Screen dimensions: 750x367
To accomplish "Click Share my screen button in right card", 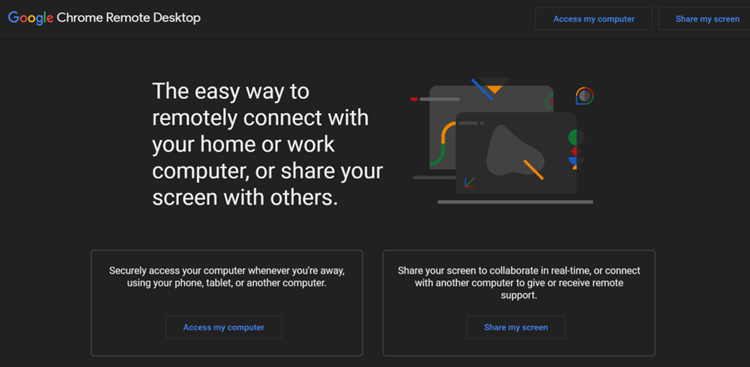I will click(516, 328).
